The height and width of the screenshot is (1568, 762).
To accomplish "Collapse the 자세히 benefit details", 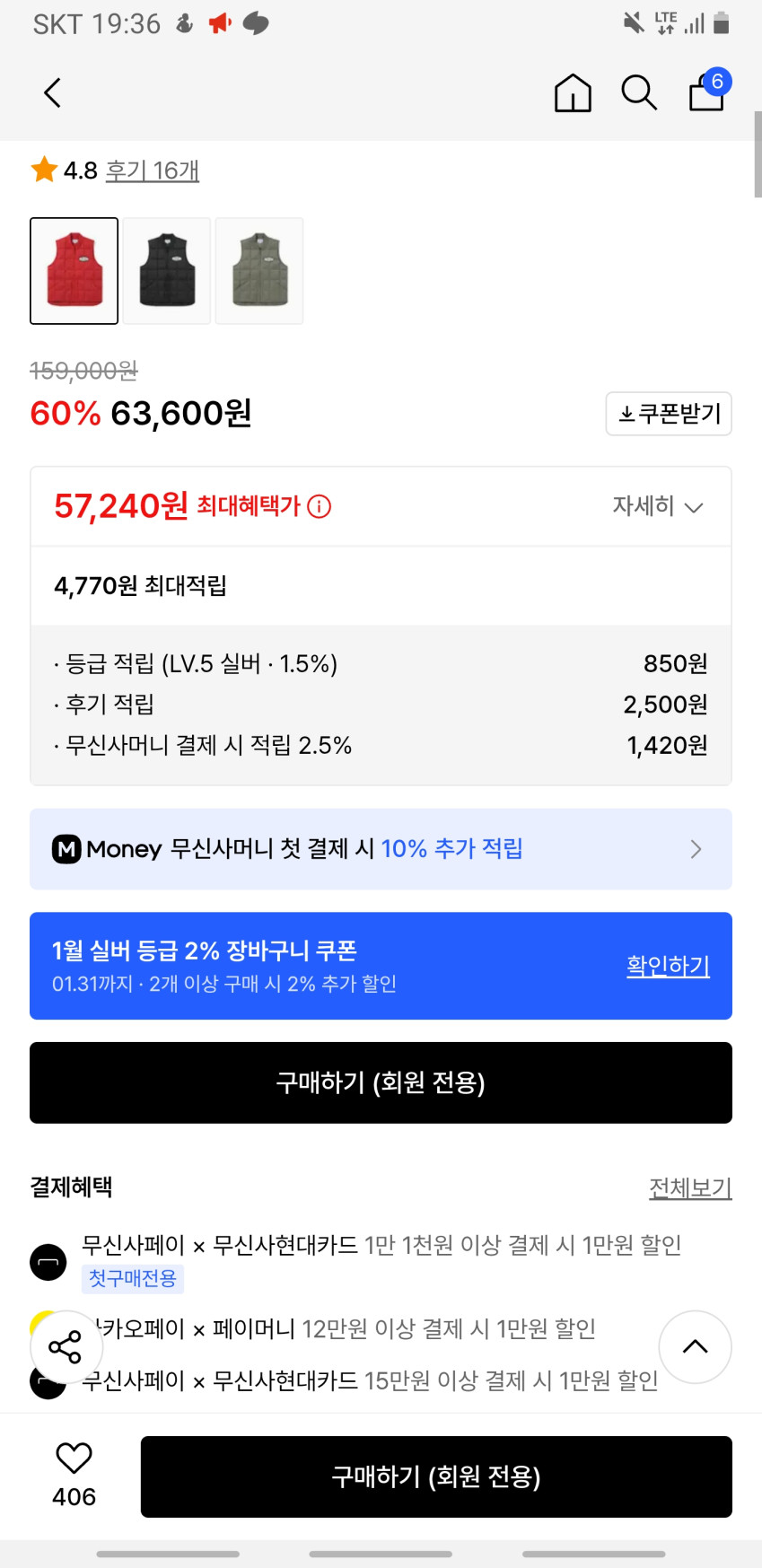I will (x=657, y=507).
